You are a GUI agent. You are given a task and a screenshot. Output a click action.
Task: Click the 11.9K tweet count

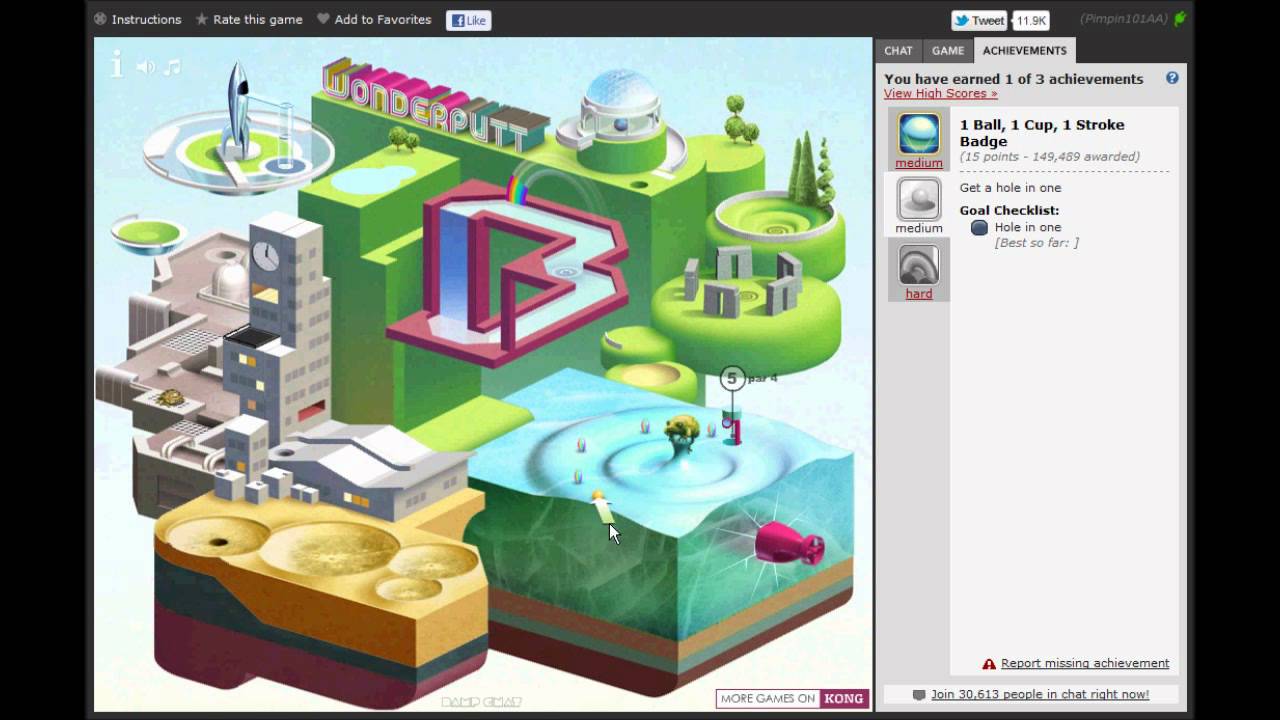point(1030,20)
